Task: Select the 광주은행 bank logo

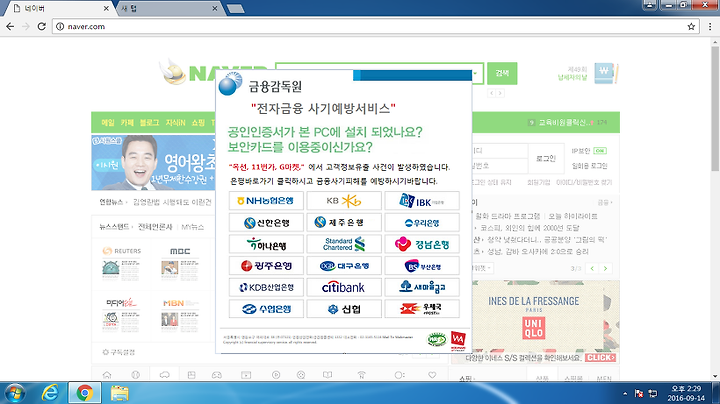Action: point(266,266)
